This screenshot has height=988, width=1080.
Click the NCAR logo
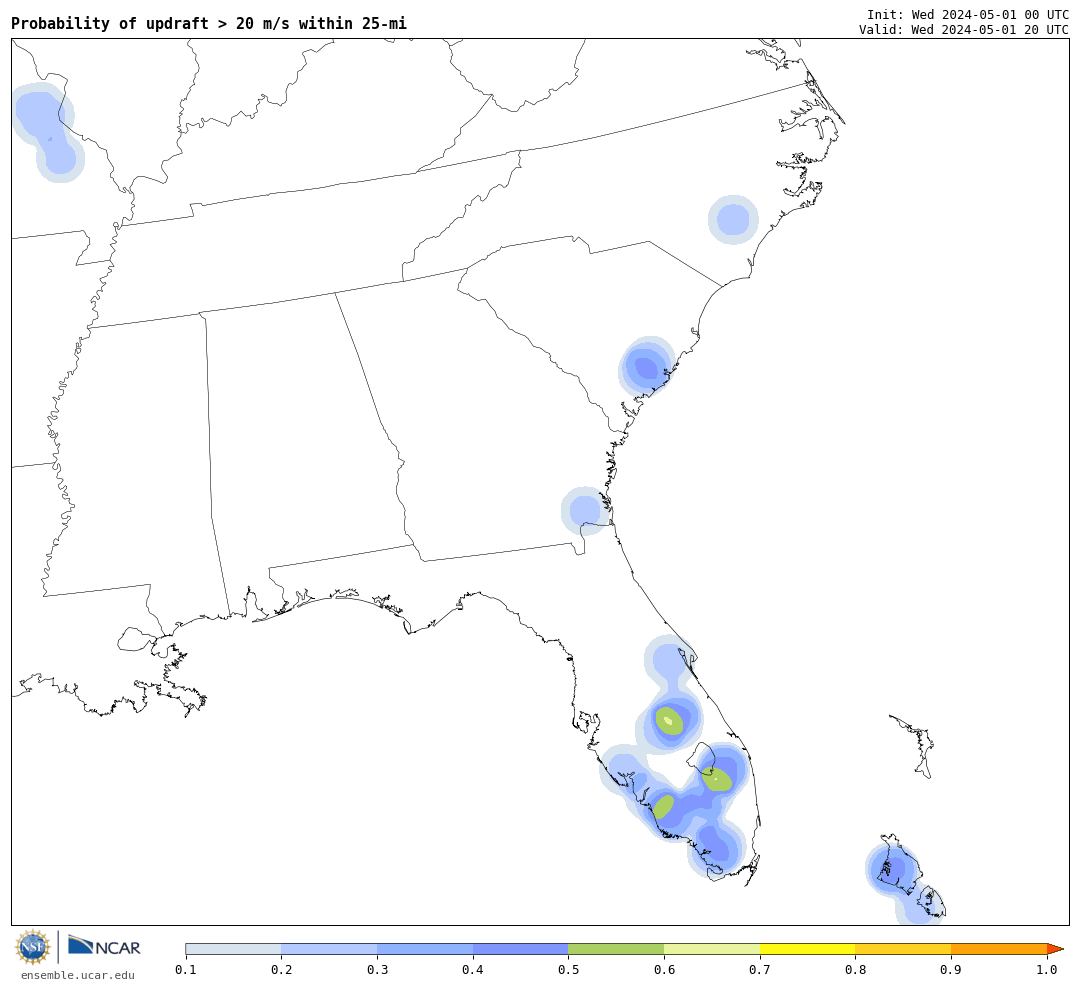(104, 946)
